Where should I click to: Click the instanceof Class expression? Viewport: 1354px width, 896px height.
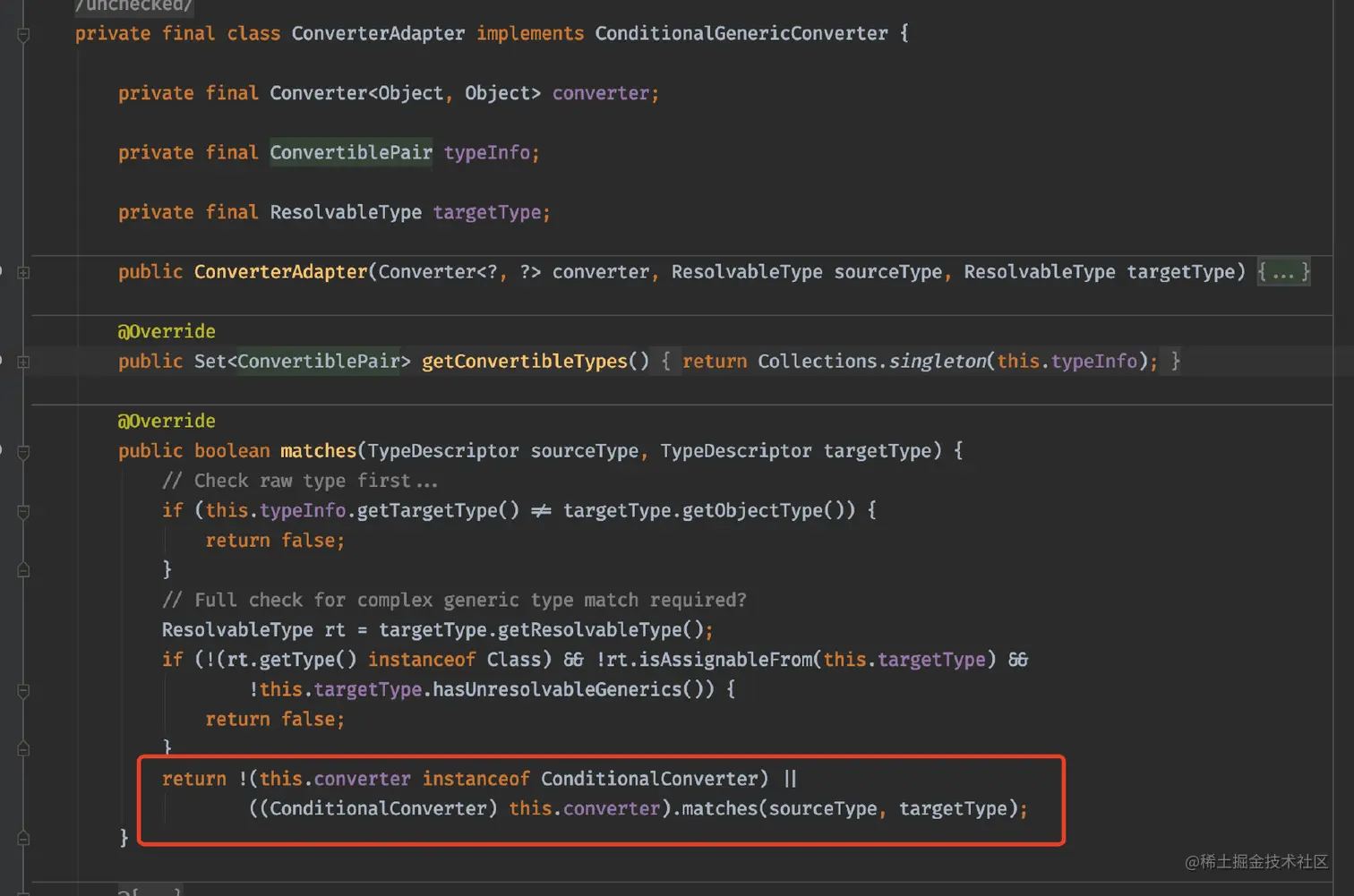tap(454, 661)
